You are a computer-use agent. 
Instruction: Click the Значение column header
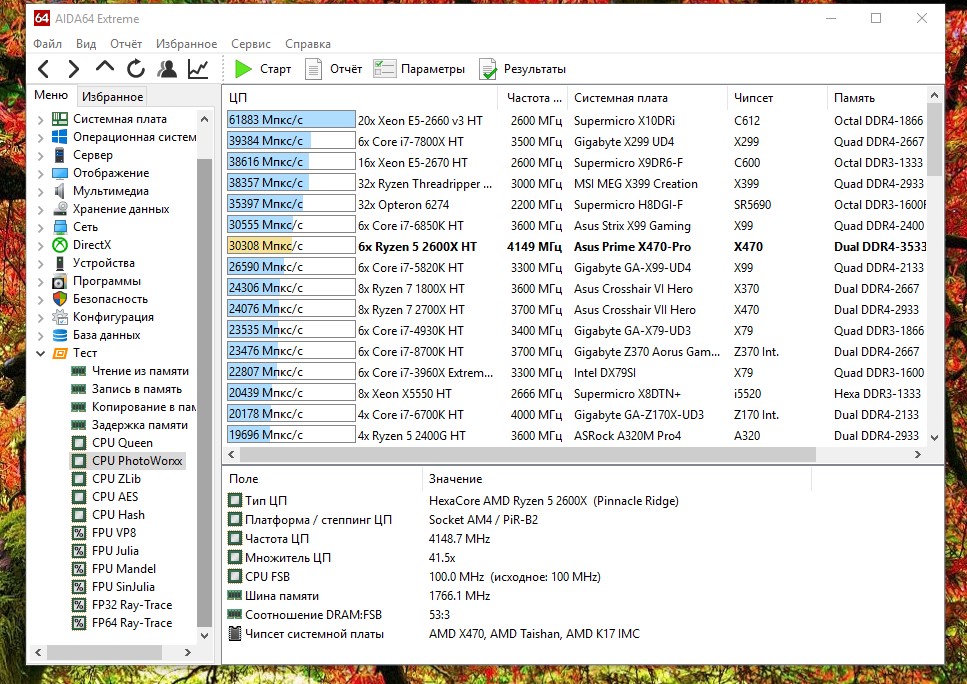pos(617,479)
